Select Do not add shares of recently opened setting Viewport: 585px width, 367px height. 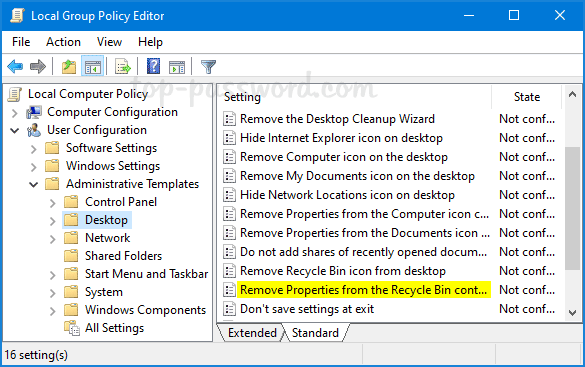(x=363, y=252)
